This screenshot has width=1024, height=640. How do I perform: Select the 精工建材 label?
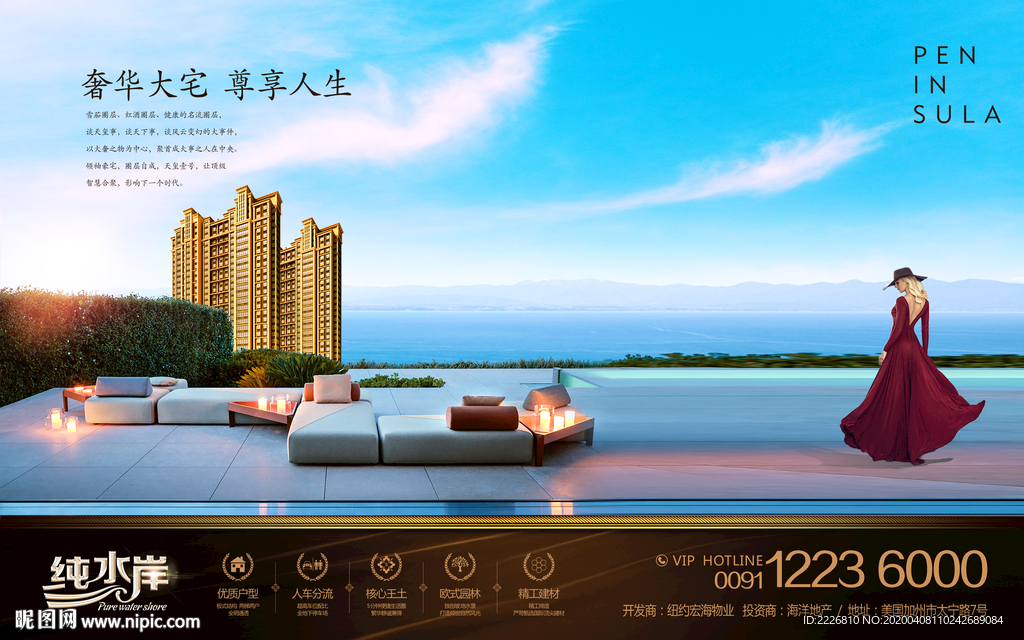click(x=539, y=594)
